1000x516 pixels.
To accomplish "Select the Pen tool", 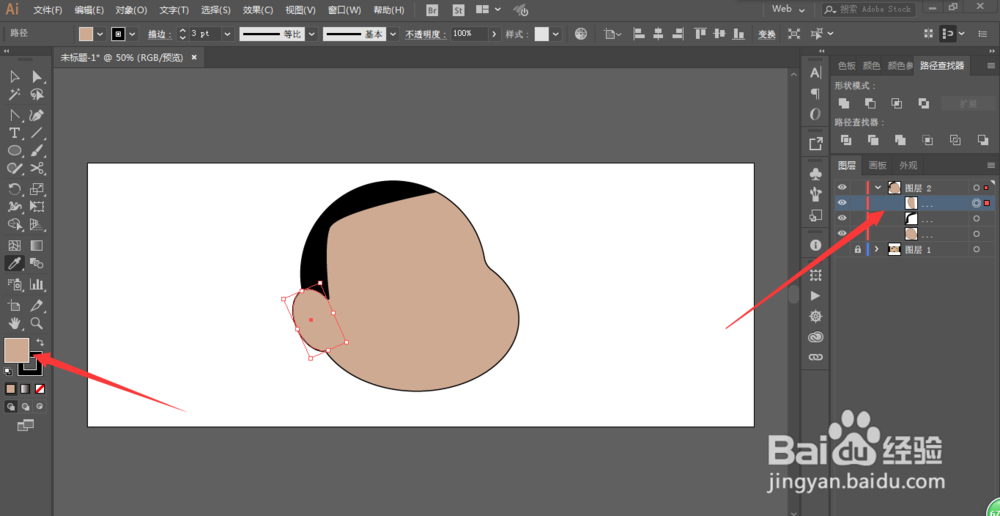I will [x=37, y=115].
